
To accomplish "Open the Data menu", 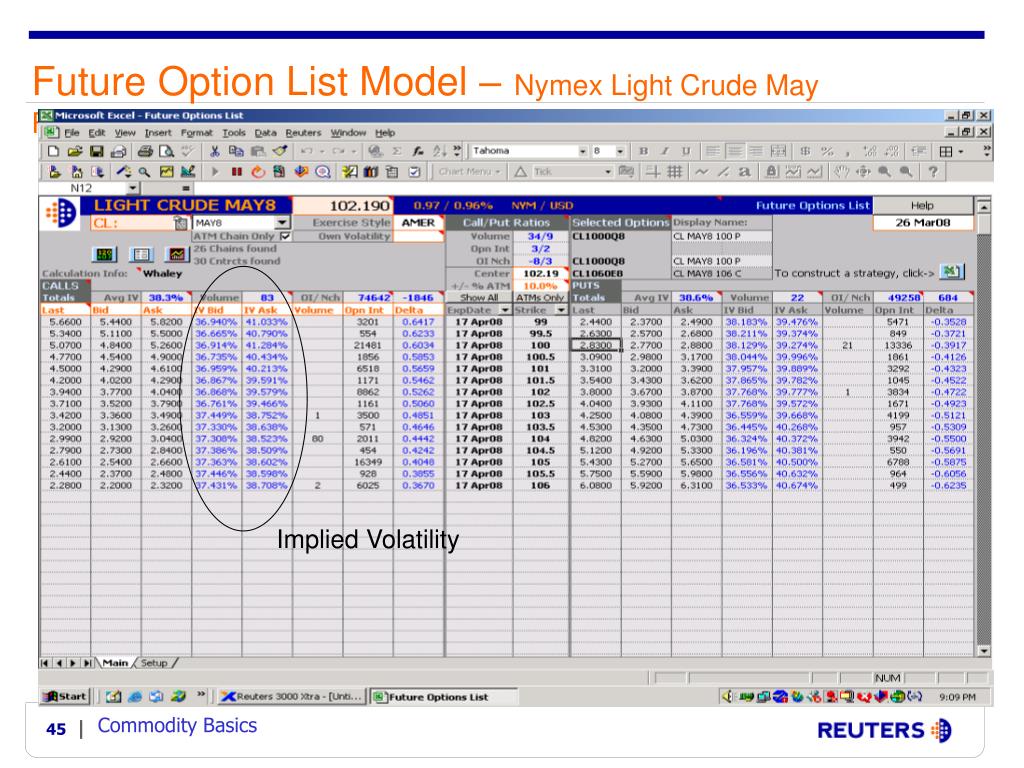I will (x=265, y=133).
